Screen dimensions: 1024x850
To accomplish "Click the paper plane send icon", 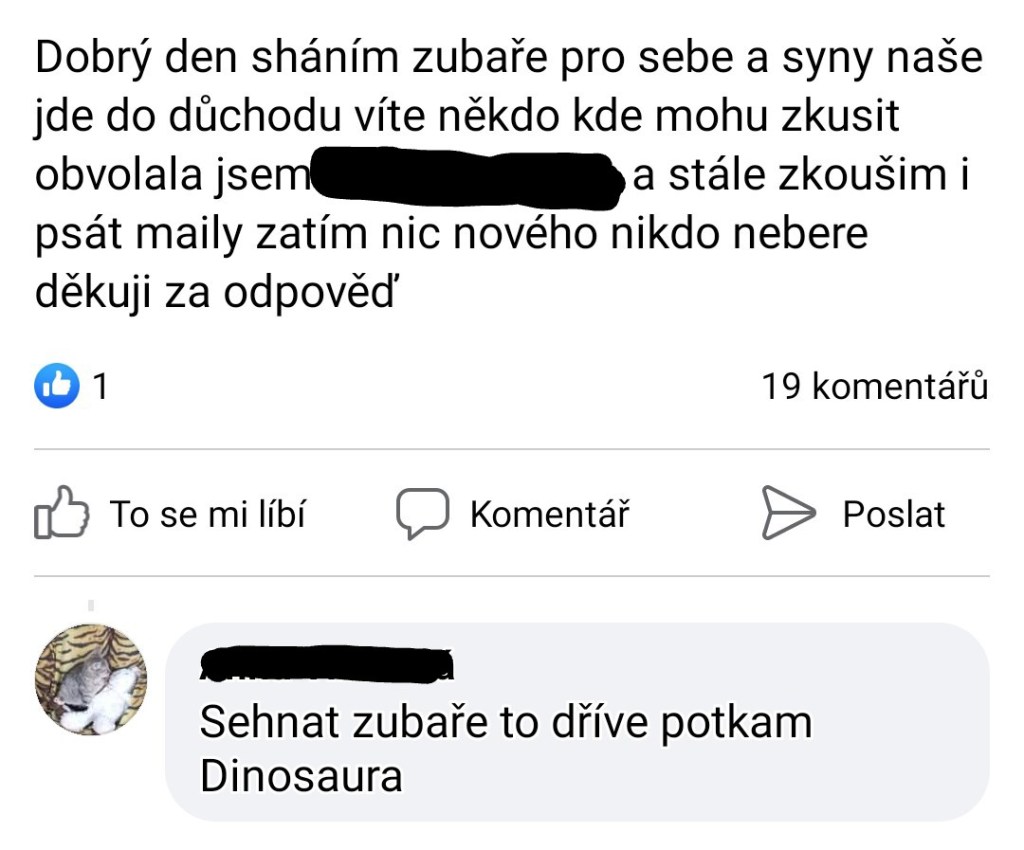I will point(787,513).
